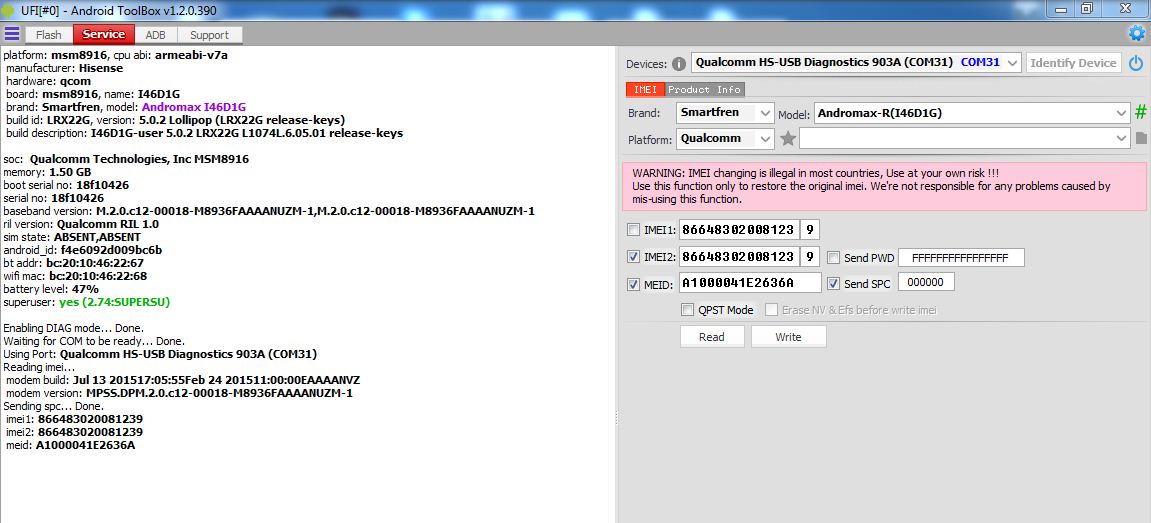The image size is (1151, 523).
Task: Click the IMEI1 check digit field
Action: [x=809, y=230]
